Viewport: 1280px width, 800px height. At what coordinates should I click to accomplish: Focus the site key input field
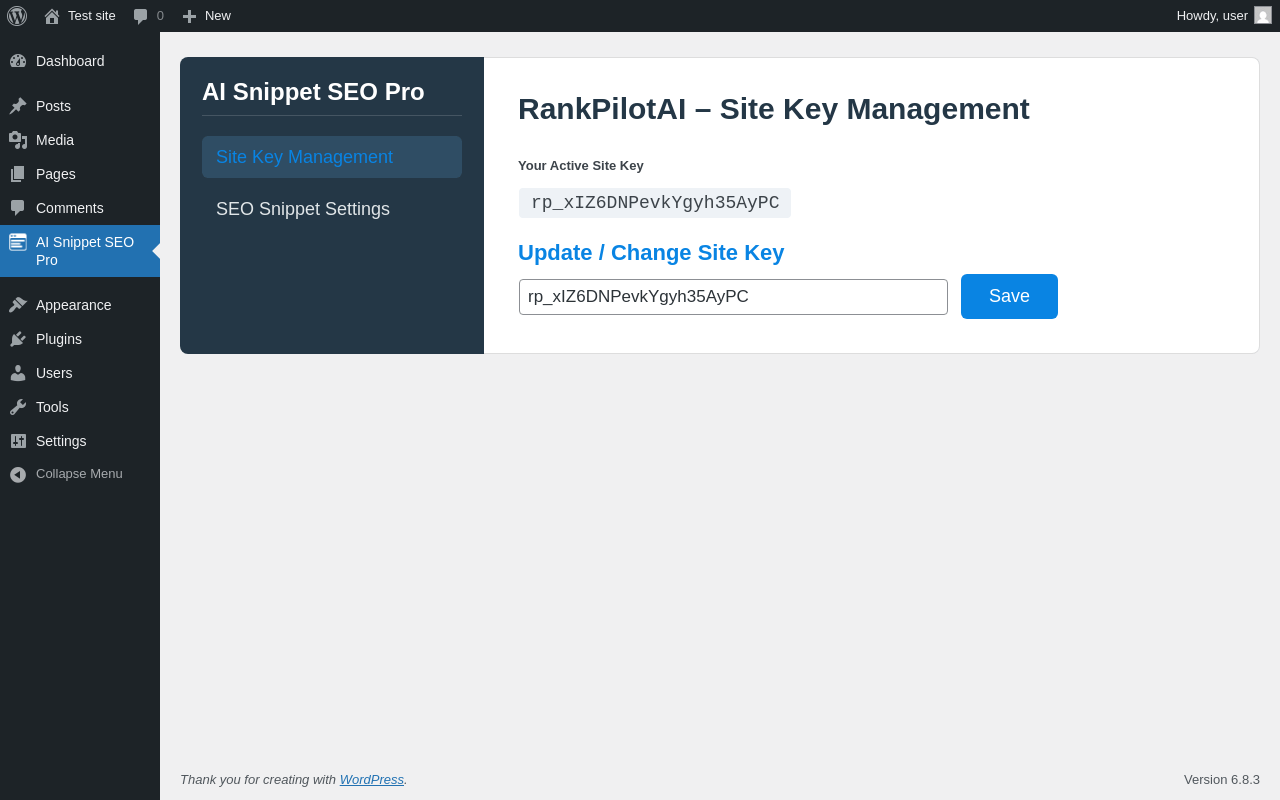click(733, 297)
